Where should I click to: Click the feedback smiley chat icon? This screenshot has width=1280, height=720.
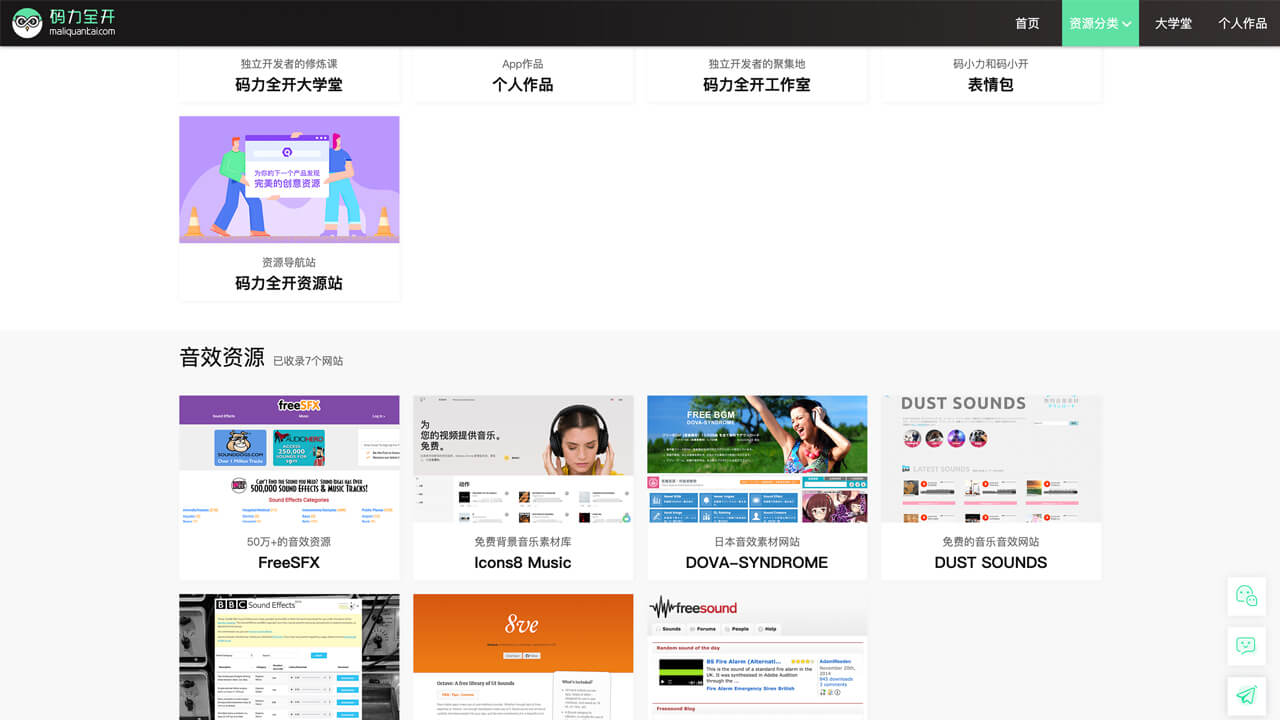point(1246,646)
